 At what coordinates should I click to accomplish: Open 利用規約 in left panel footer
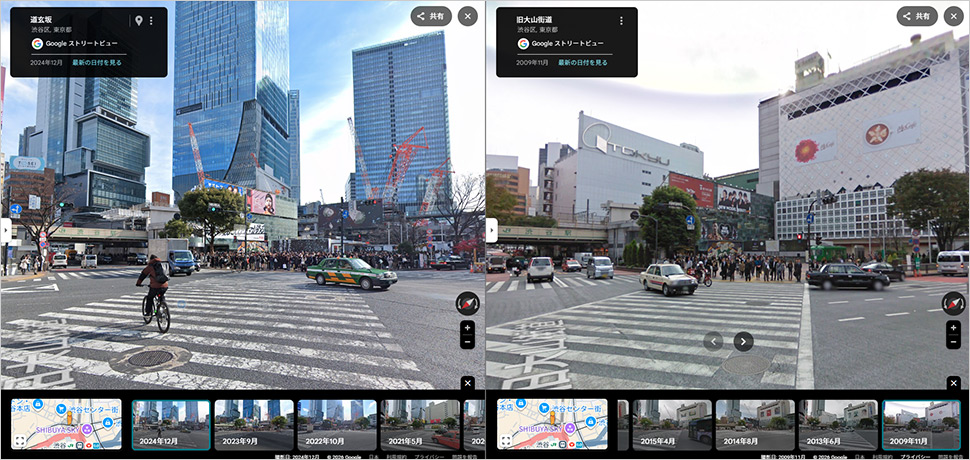tap(397, 457)
